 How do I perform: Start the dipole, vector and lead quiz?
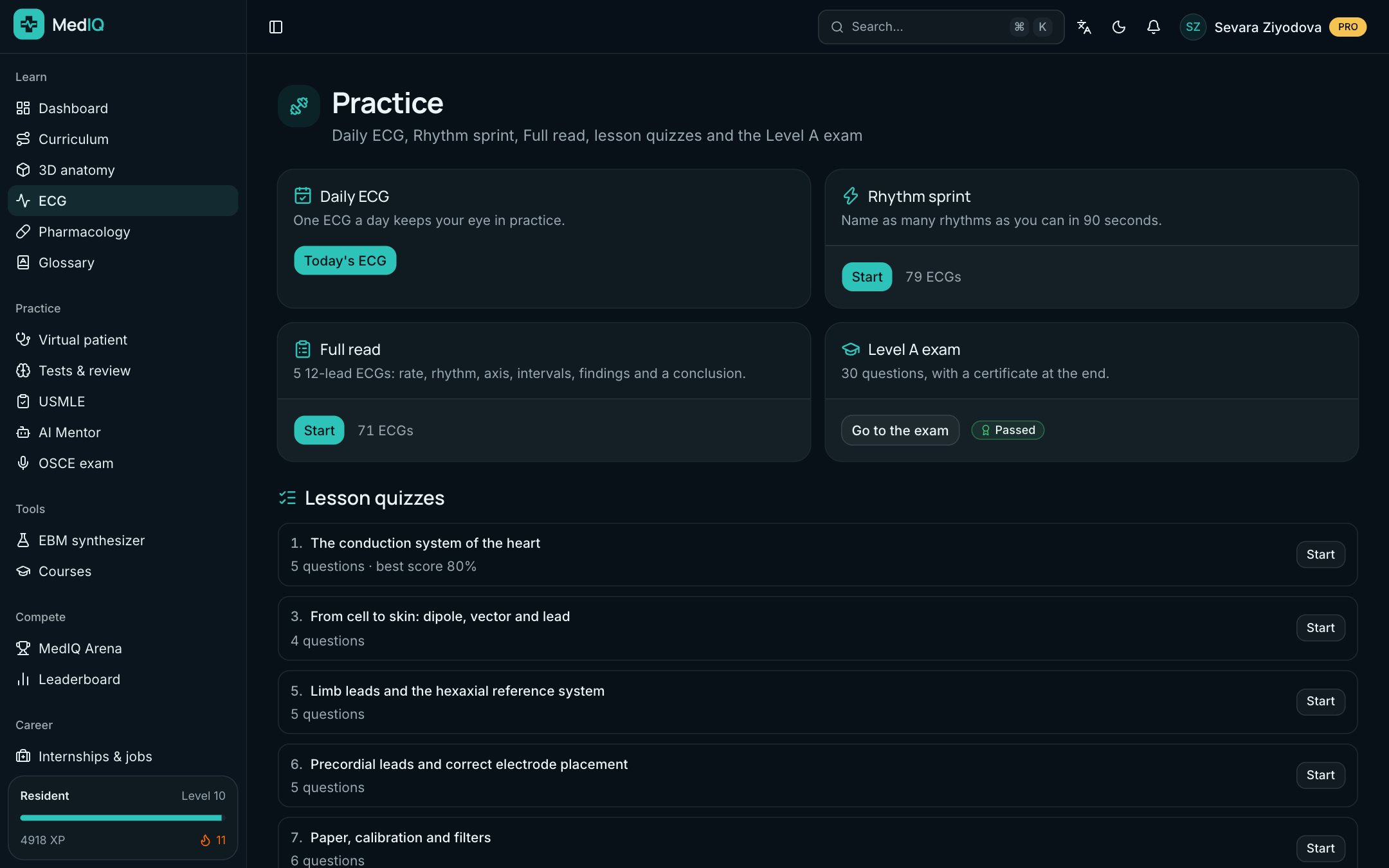[1320, 628]
